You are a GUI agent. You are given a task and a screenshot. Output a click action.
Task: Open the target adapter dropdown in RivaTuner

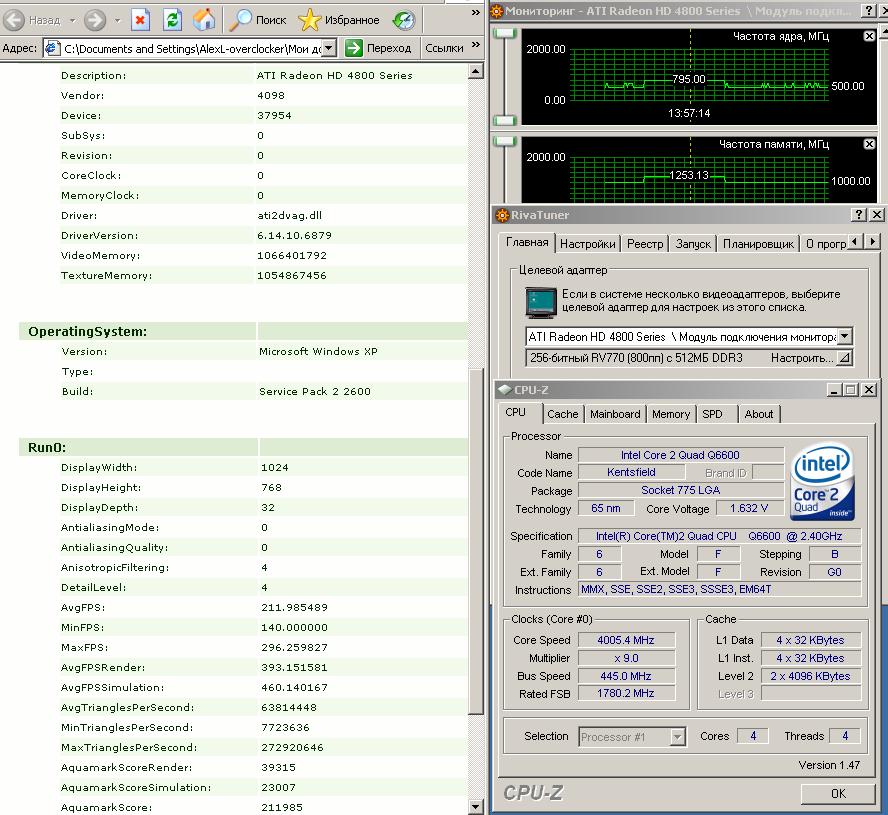[x=844, y=336]
